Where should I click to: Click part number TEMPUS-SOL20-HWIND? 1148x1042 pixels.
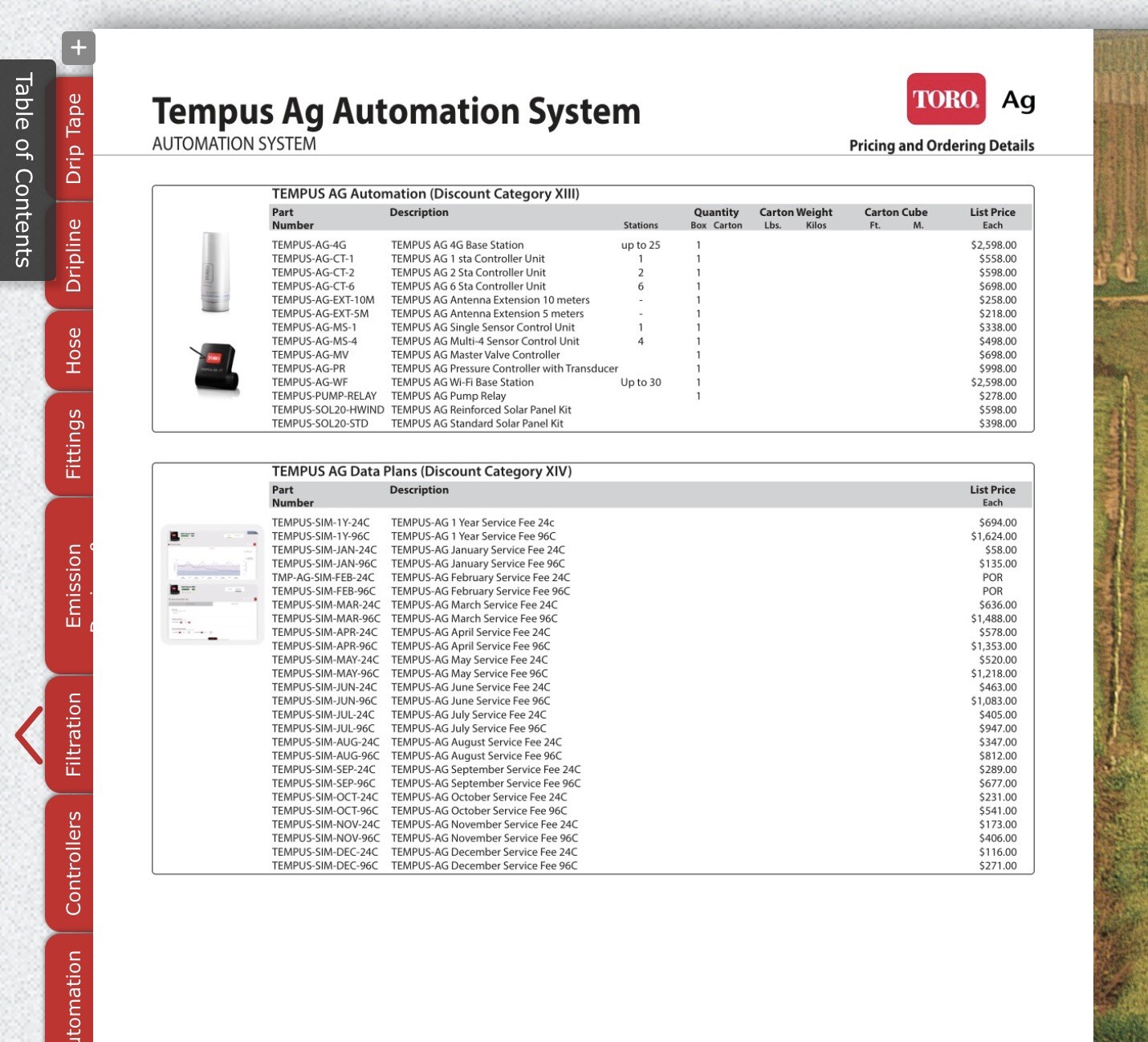328,410
